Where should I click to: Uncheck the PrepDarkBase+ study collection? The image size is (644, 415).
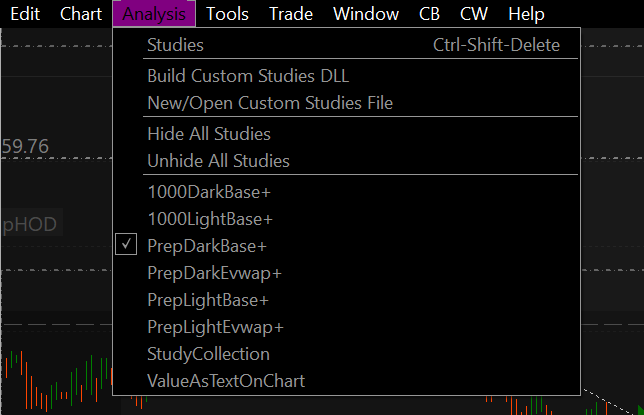click(x=207, y=245)
